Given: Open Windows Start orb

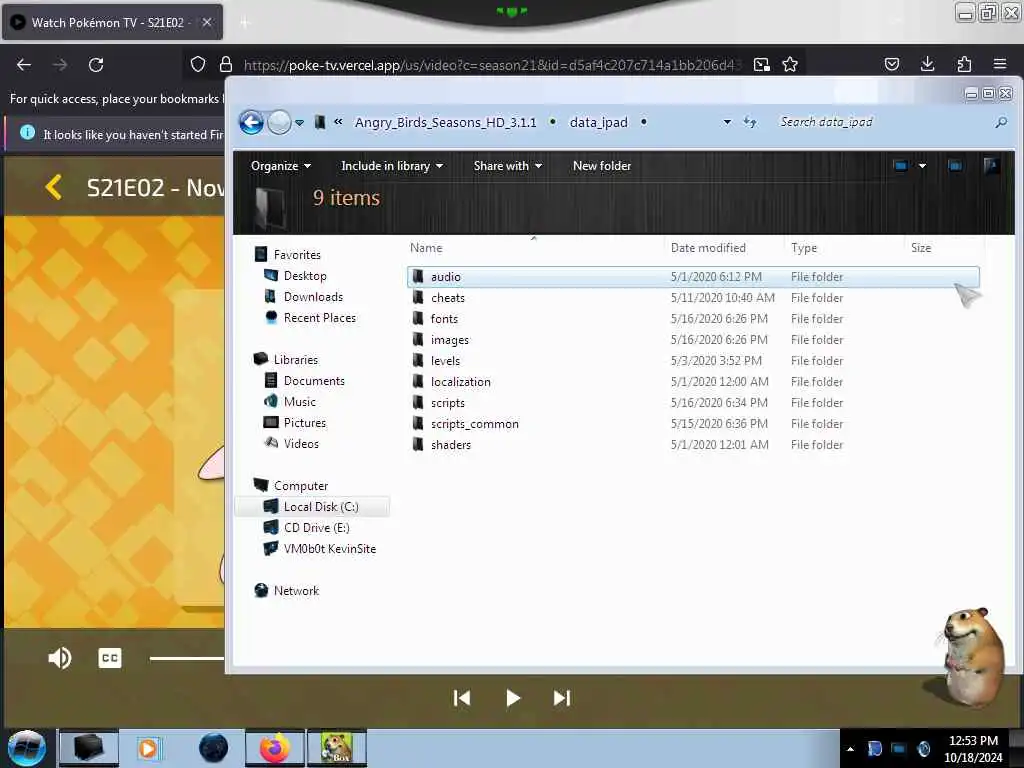Looking at the screenshot, I should [x=26, y=748].
